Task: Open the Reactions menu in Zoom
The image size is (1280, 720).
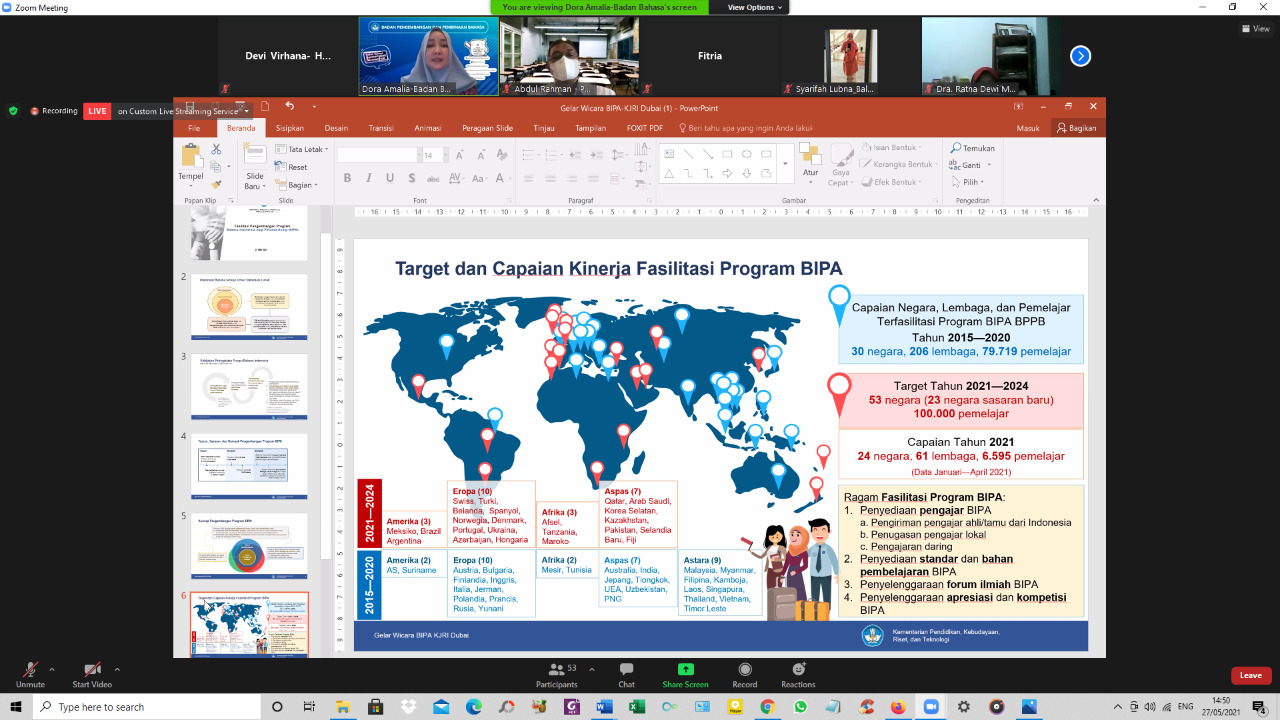Action: (798, 669)
